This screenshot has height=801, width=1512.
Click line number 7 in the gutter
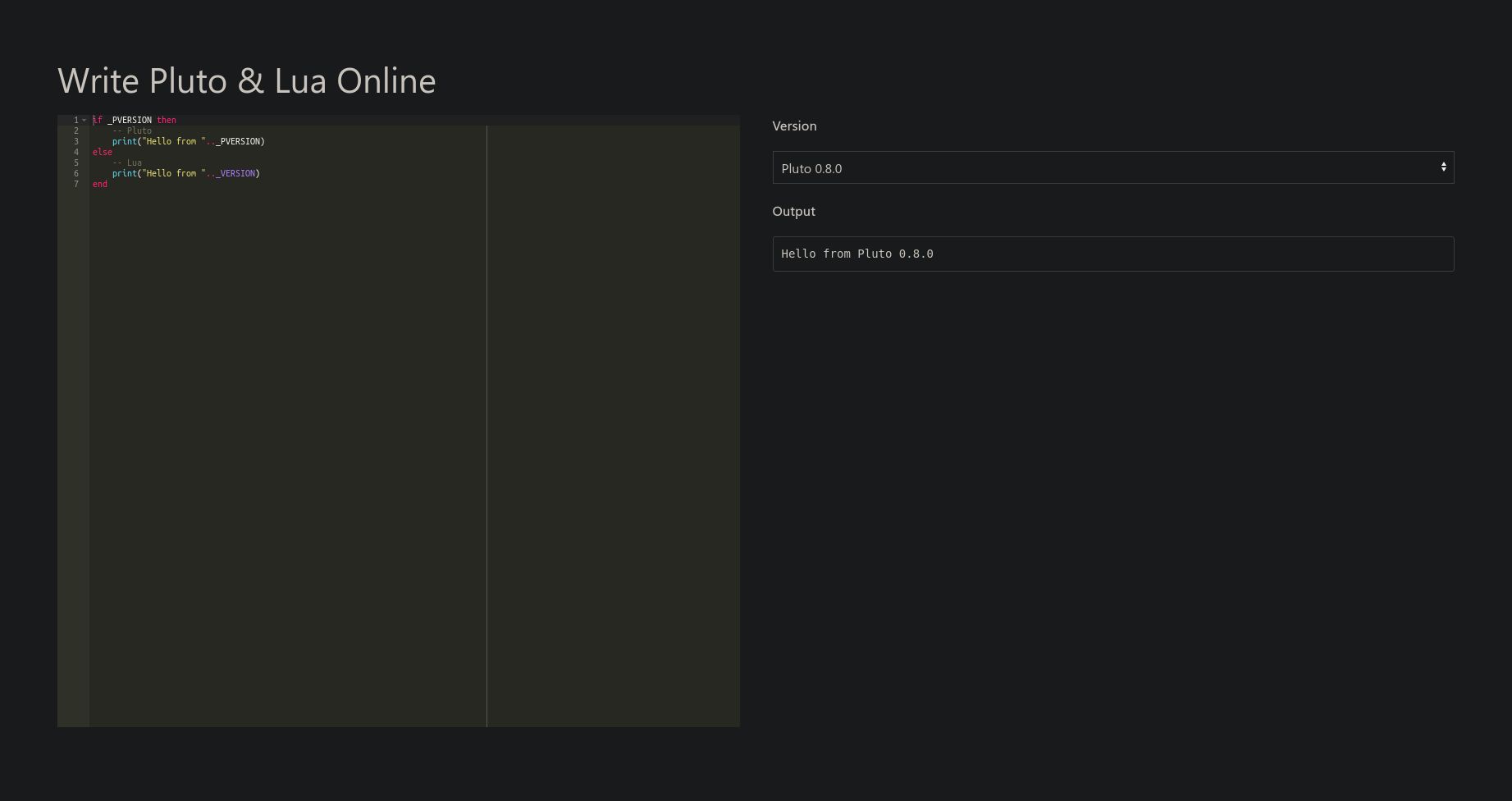coord(75,184)
